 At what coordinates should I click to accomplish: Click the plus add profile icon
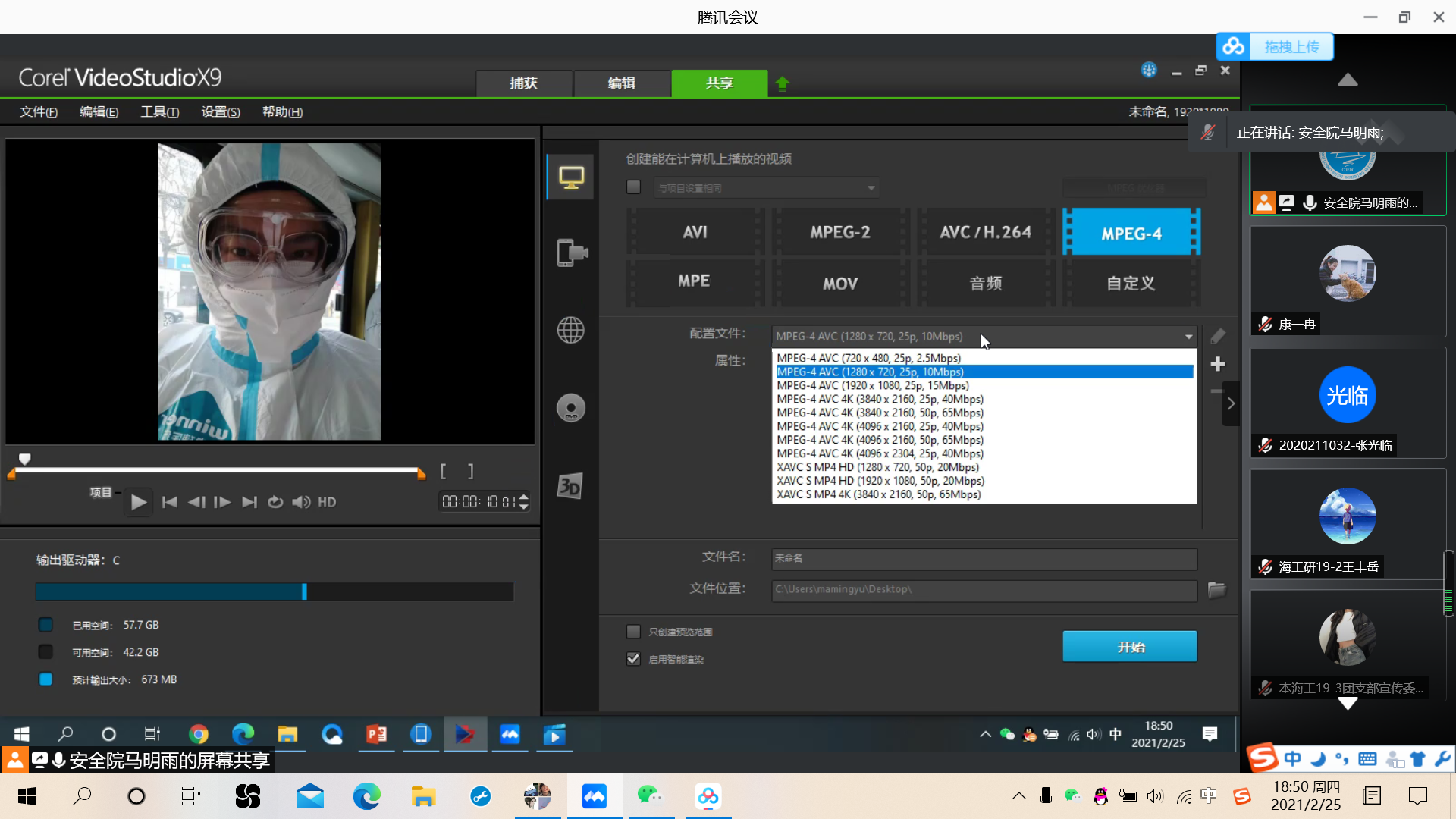click(1218, 364)
